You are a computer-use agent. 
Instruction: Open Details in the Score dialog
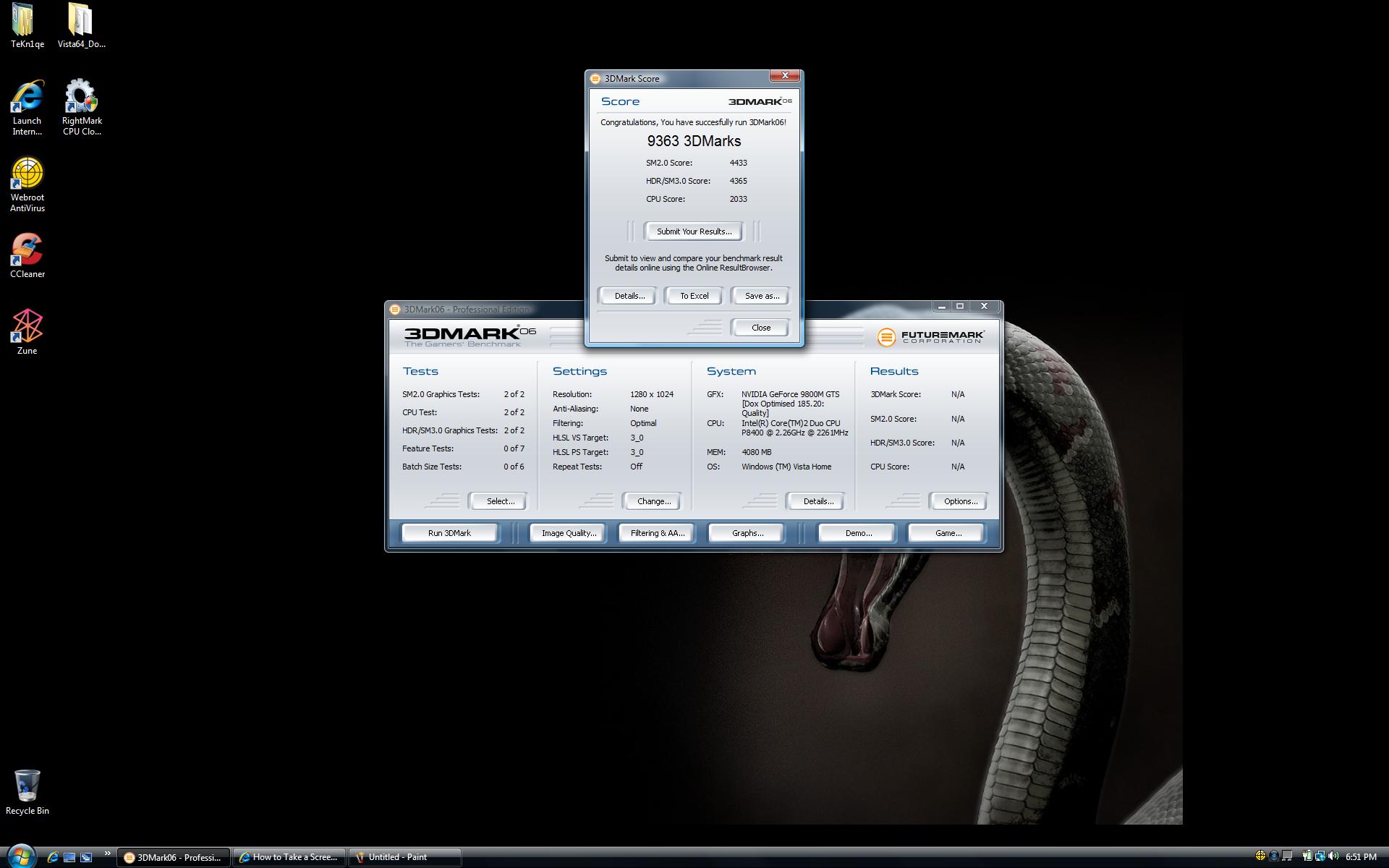(629, 296)
